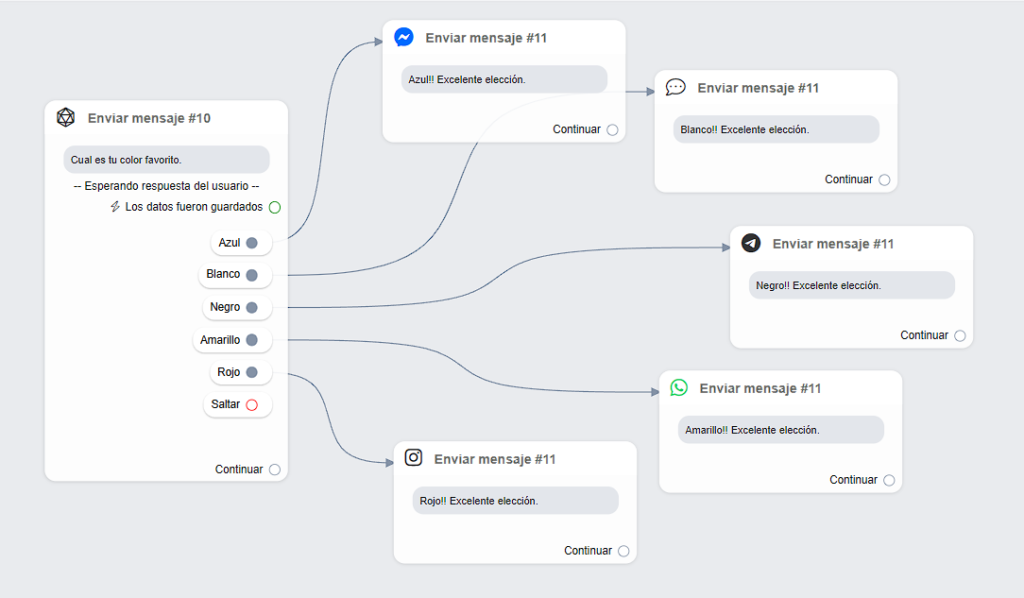Click the Rojo option's gray connector dot
1024x598 pixels.
tap(252, 373)
